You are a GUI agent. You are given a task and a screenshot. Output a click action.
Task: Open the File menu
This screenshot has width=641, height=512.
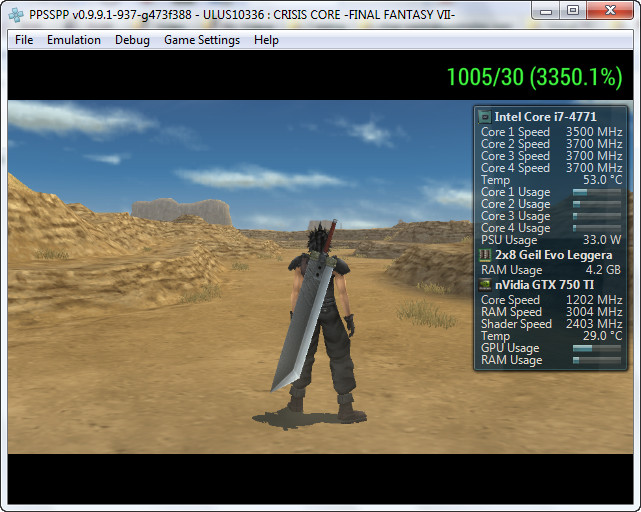point(24,40)
